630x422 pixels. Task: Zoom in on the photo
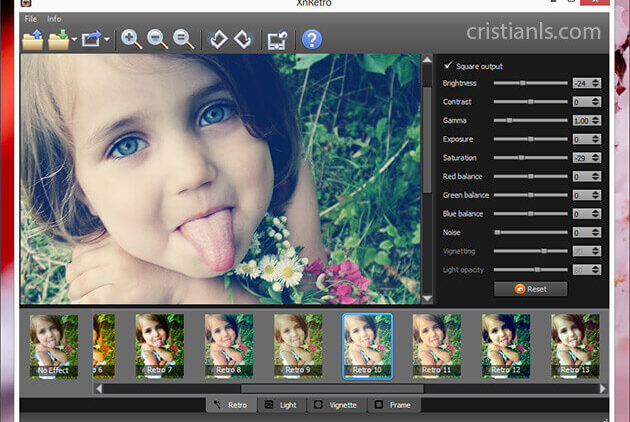(x=131, y=40)
